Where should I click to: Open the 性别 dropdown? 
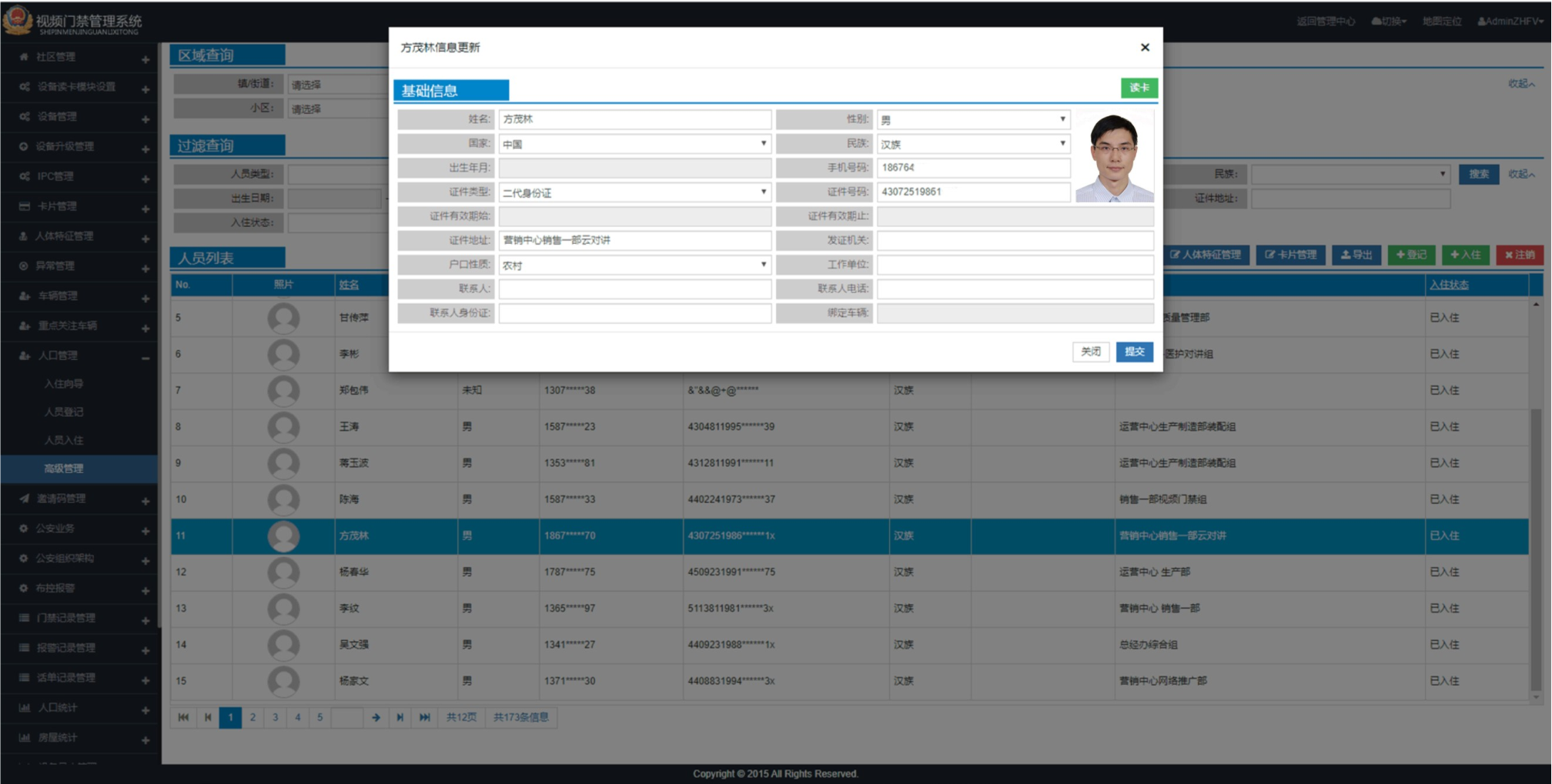(973, 120)
